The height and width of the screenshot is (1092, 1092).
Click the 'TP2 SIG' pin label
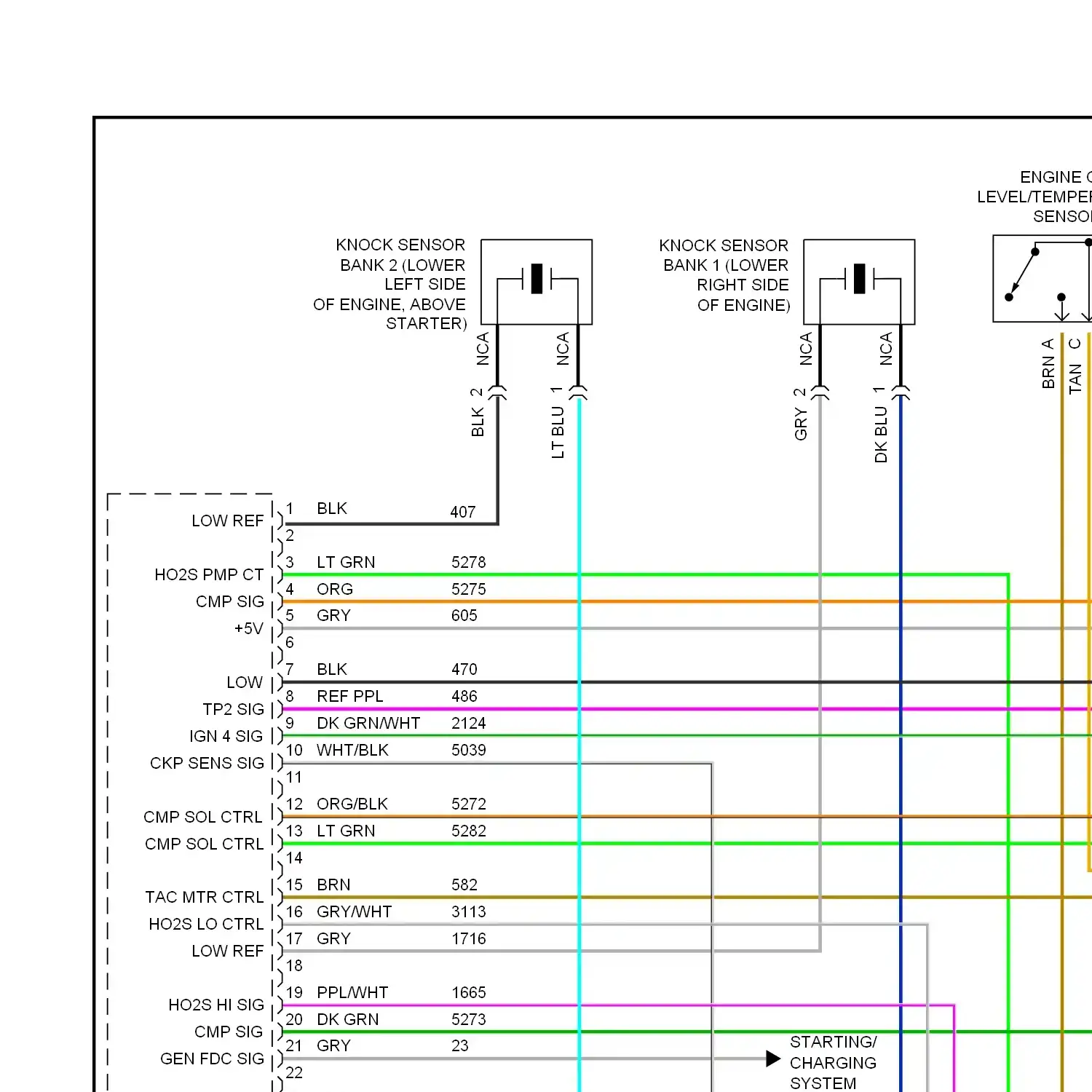[x=233, y=710]
